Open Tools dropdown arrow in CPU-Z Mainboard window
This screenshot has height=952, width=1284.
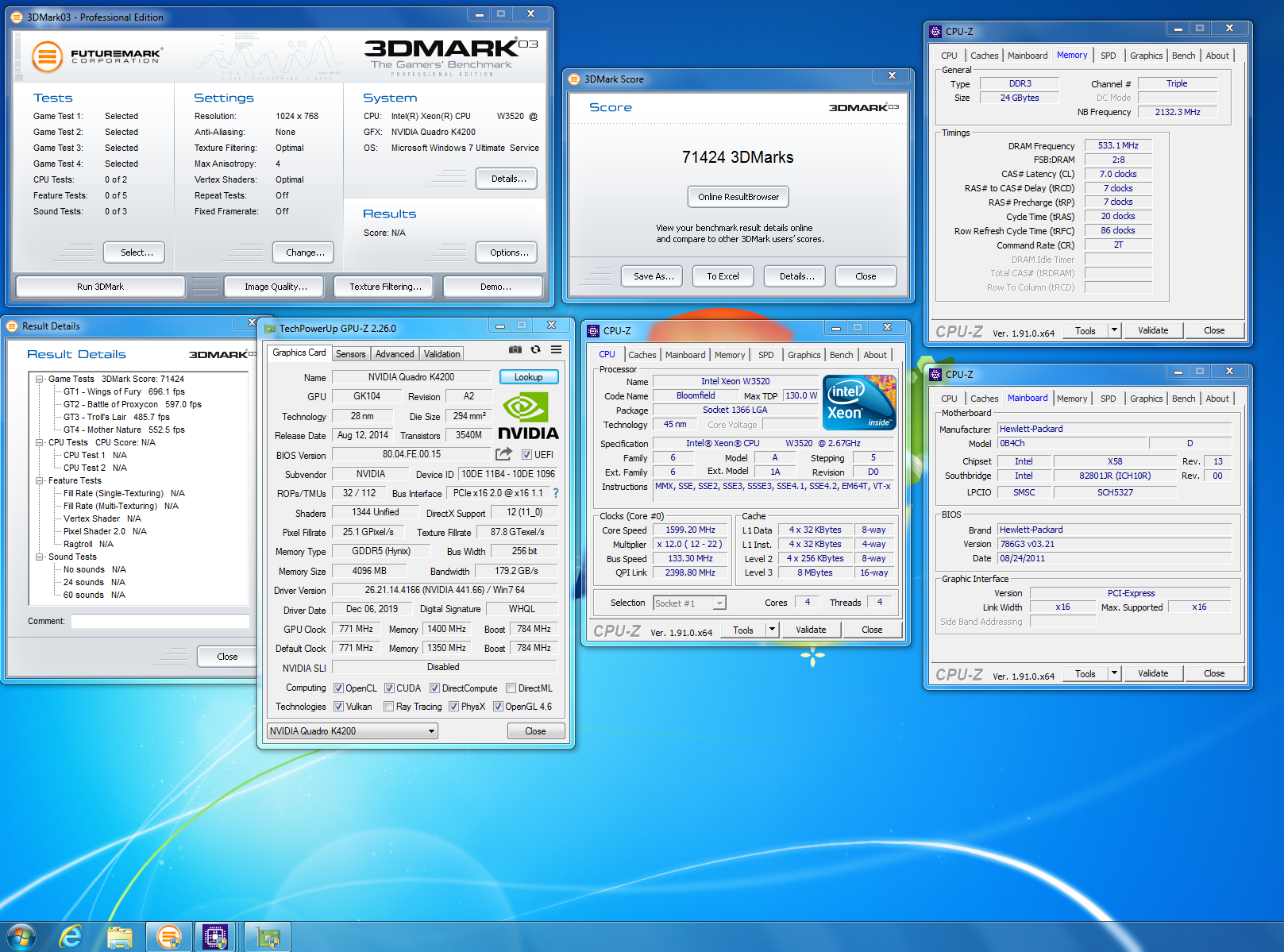pyautogui.click(x=1114, y=673)
